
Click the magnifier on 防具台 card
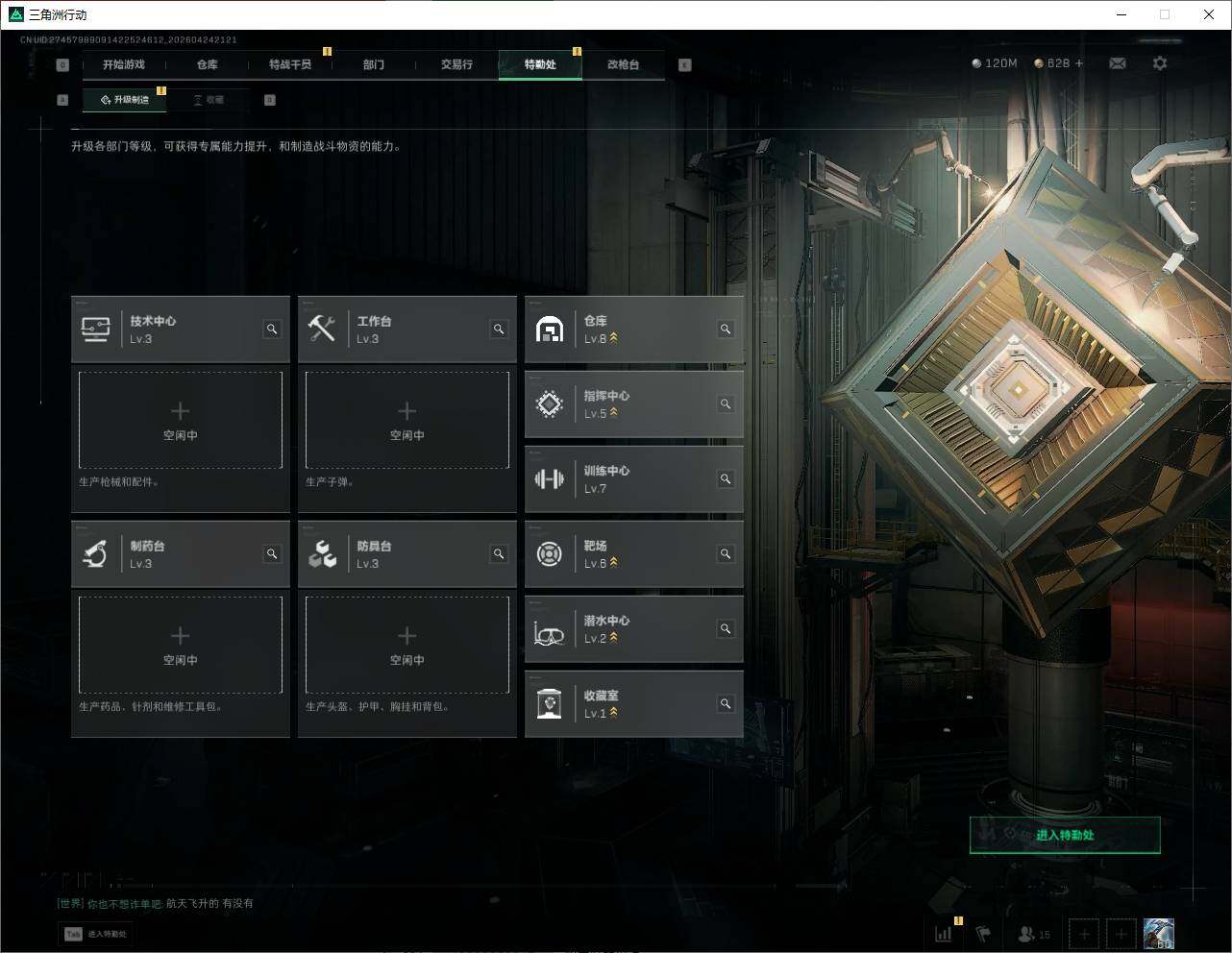coord(499,554)
